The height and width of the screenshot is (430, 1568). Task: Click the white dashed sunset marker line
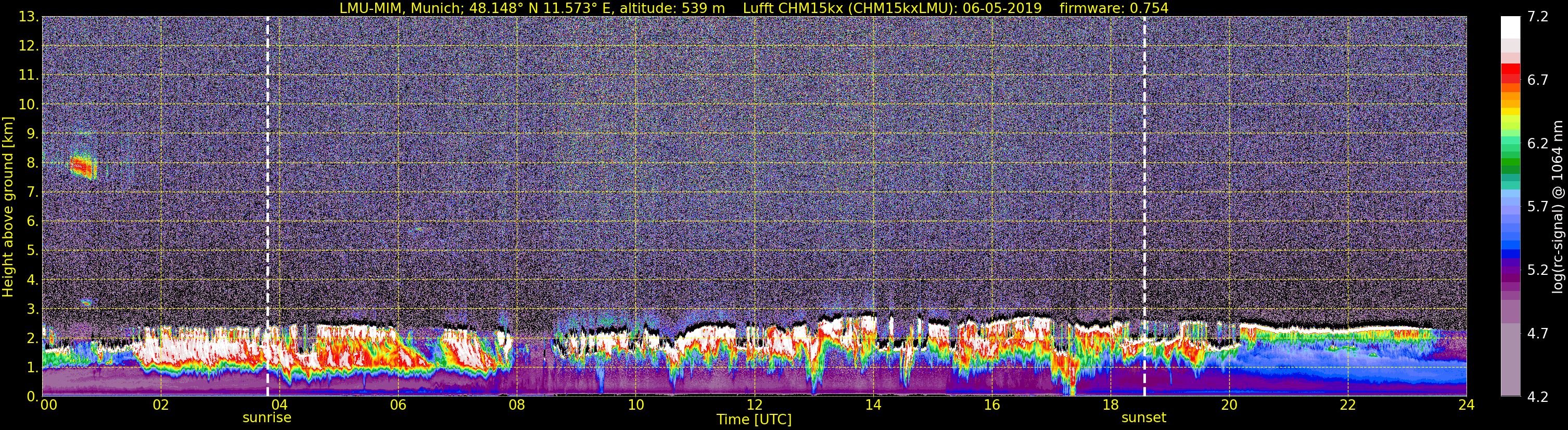point(1144,206)
